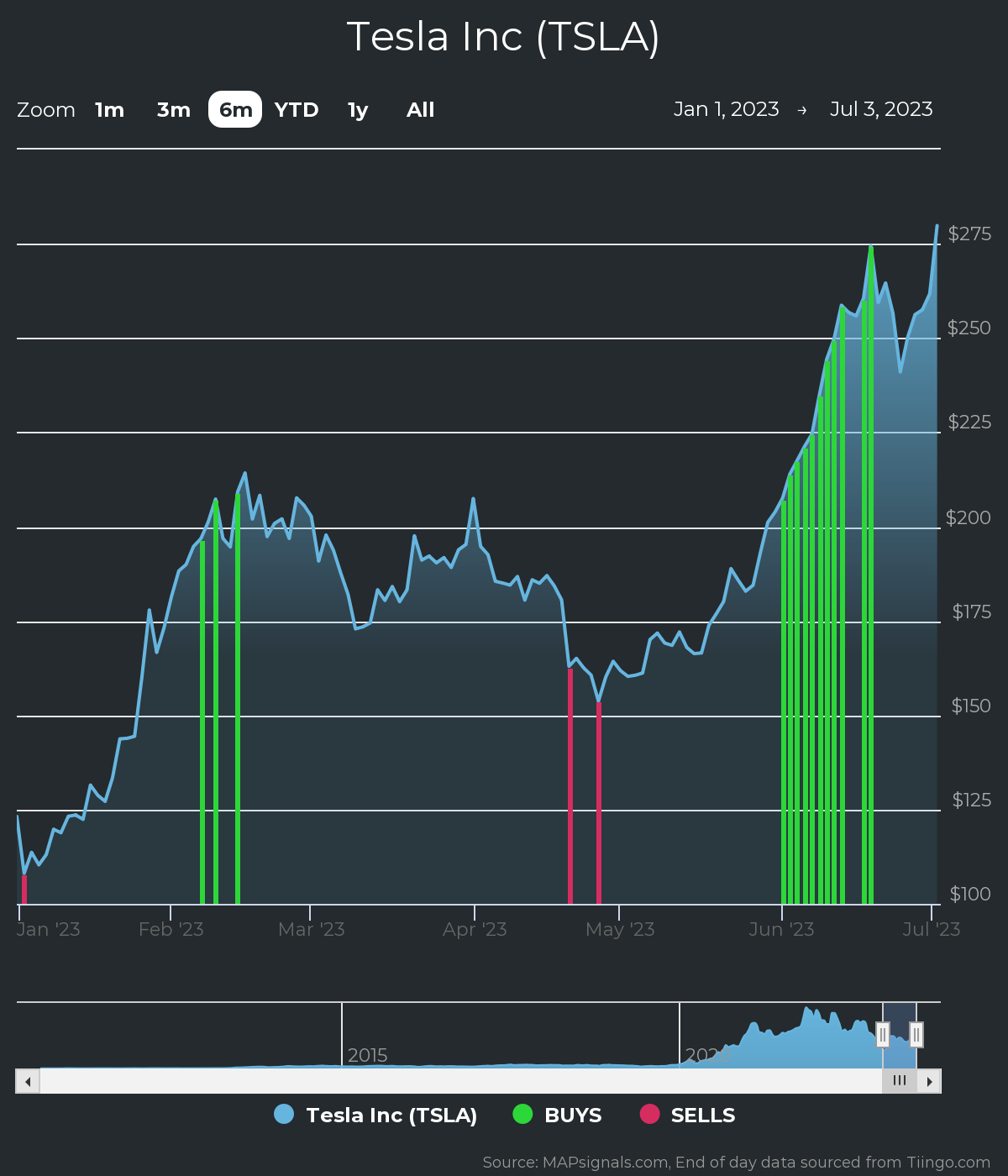
Task: Click the $275 y-axis label
Action: [969, 234]
